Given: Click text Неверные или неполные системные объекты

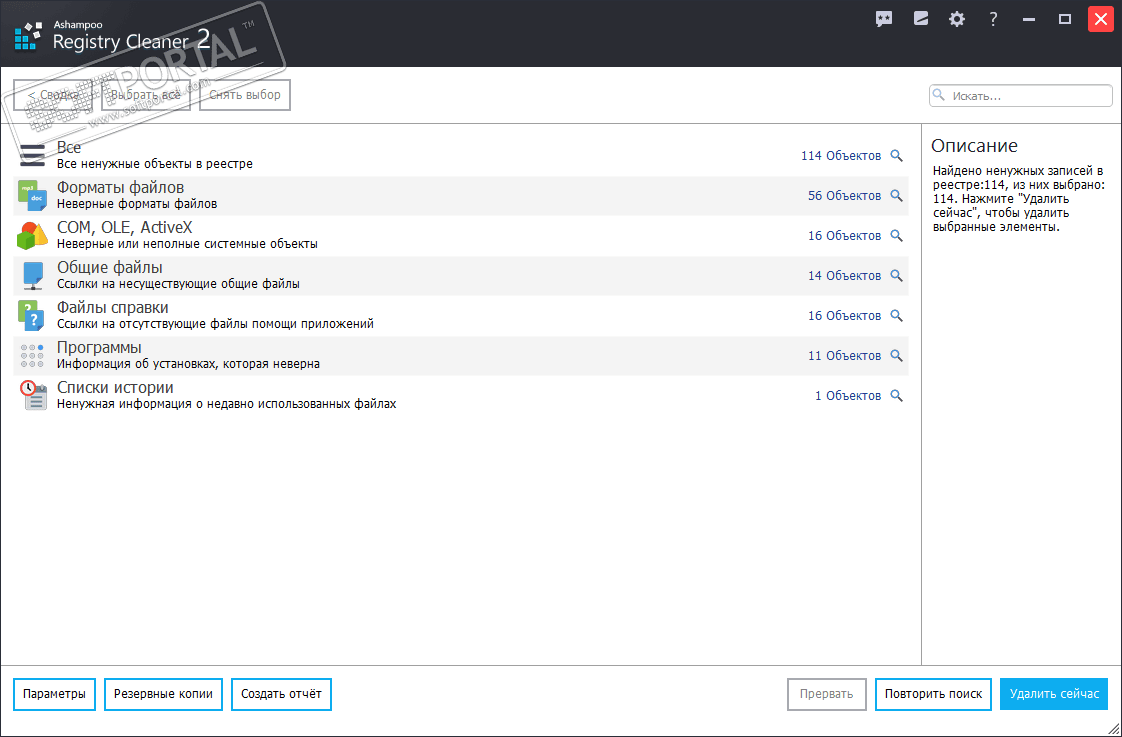Looking at the screenshot, I should click(x=187, y=244).
